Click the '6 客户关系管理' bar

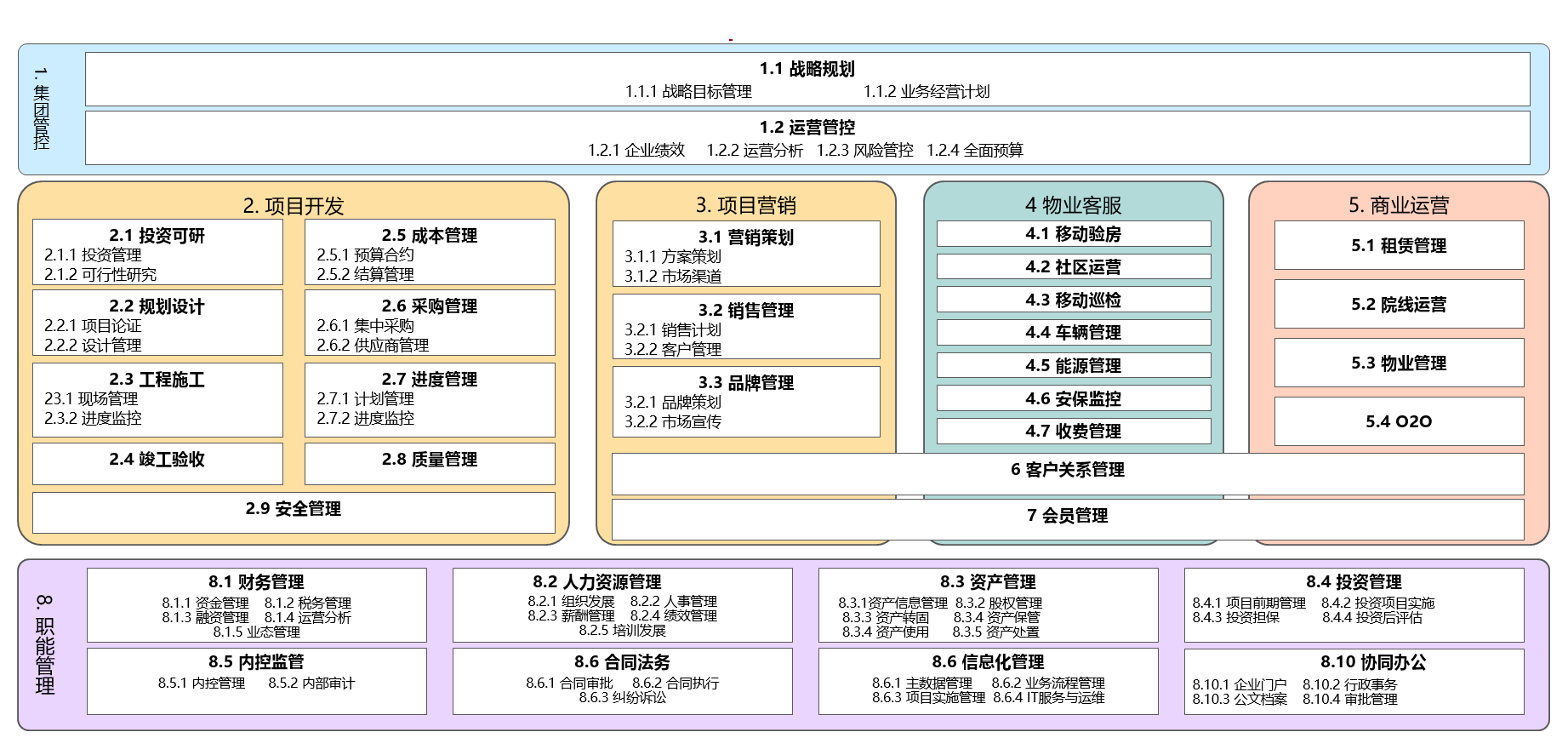pos(1068,474)
